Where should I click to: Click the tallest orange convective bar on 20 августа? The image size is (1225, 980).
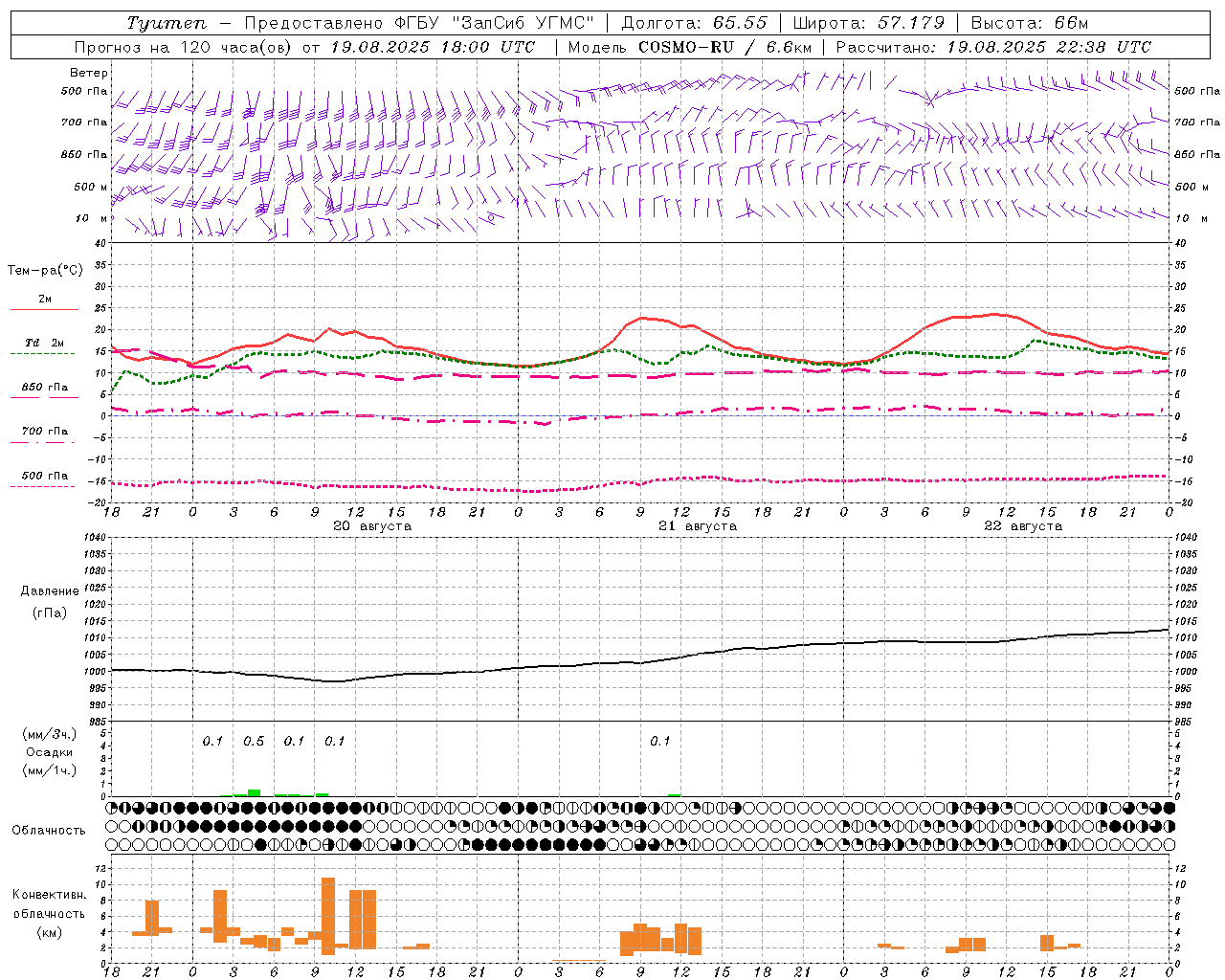click(328, 916)
